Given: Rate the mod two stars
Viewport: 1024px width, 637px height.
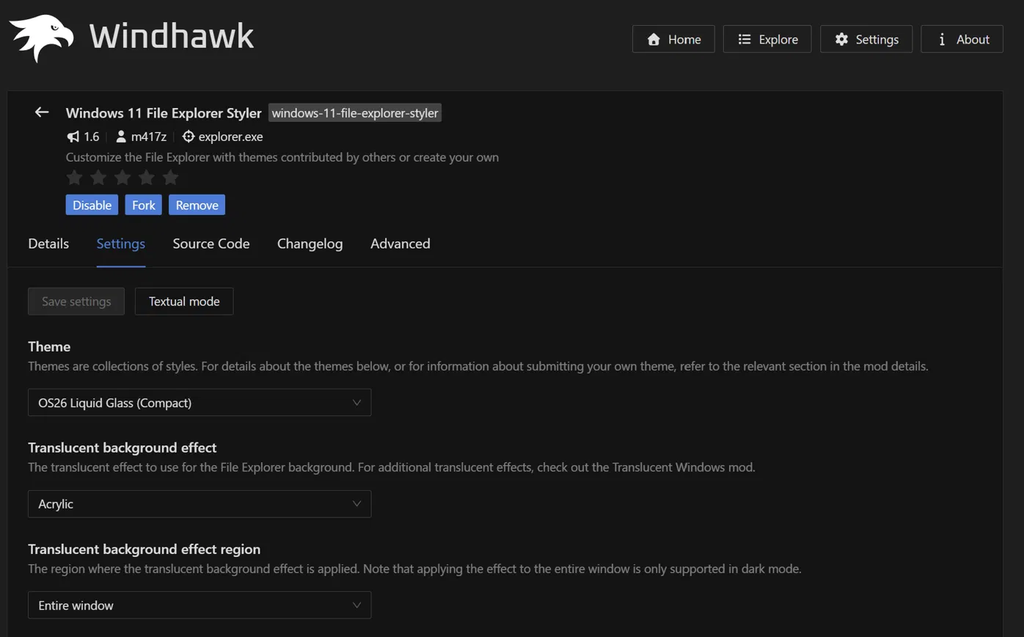Looking at the screenshot, I should pos(98,177).
